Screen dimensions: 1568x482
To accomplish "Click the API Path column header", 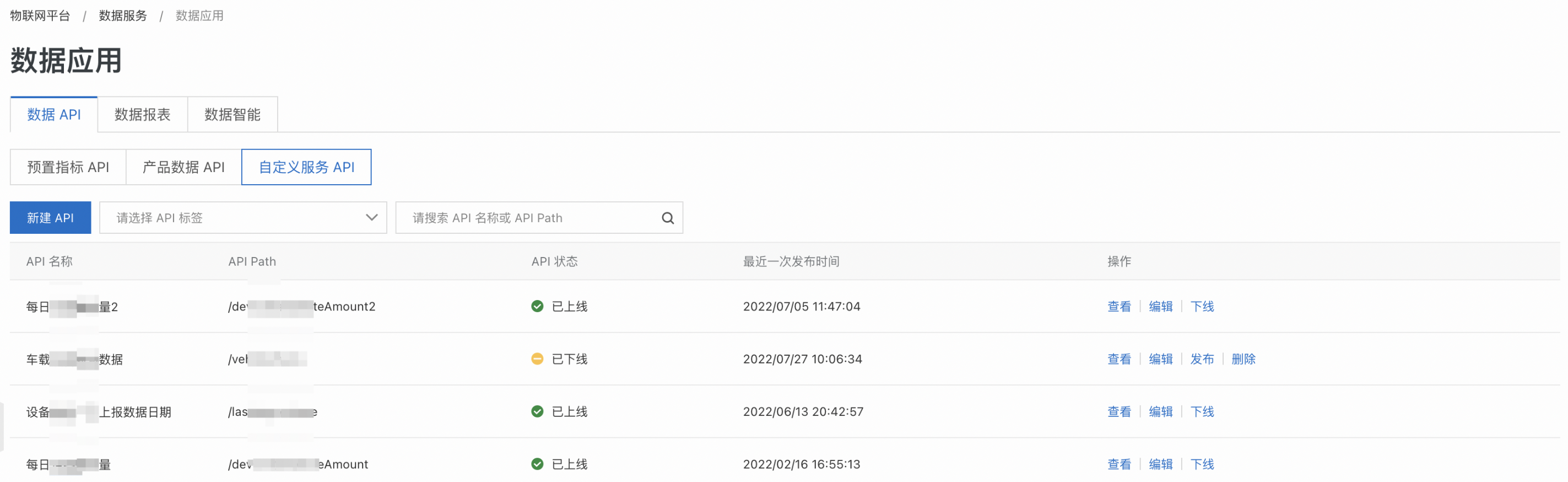I will click(252, 261).
